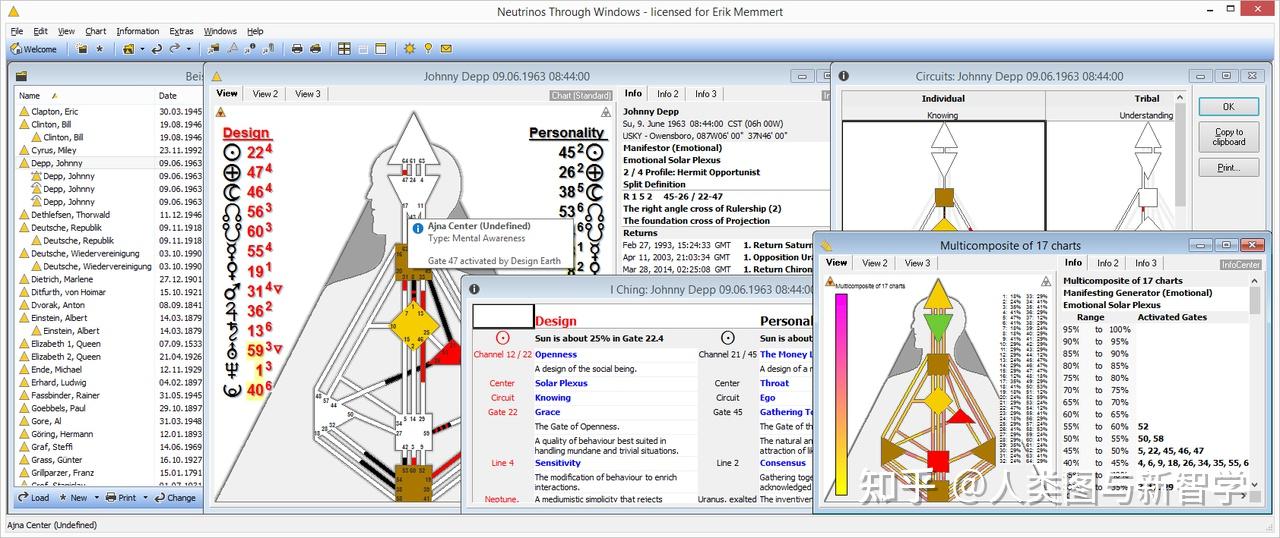
Task: Click the star new-chart toolbar icon
Action: point(99,48)
